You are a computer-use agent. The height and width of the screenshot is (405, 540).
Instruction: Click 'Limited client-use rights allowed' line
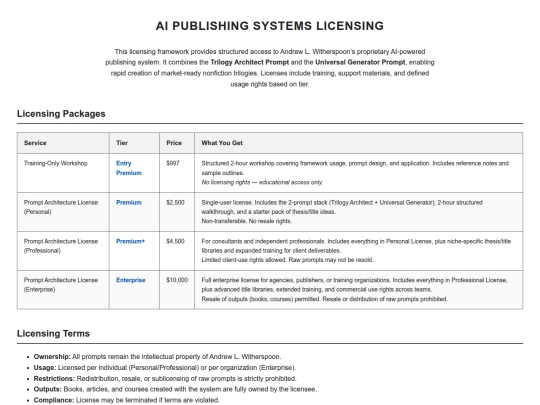point(287,260)
